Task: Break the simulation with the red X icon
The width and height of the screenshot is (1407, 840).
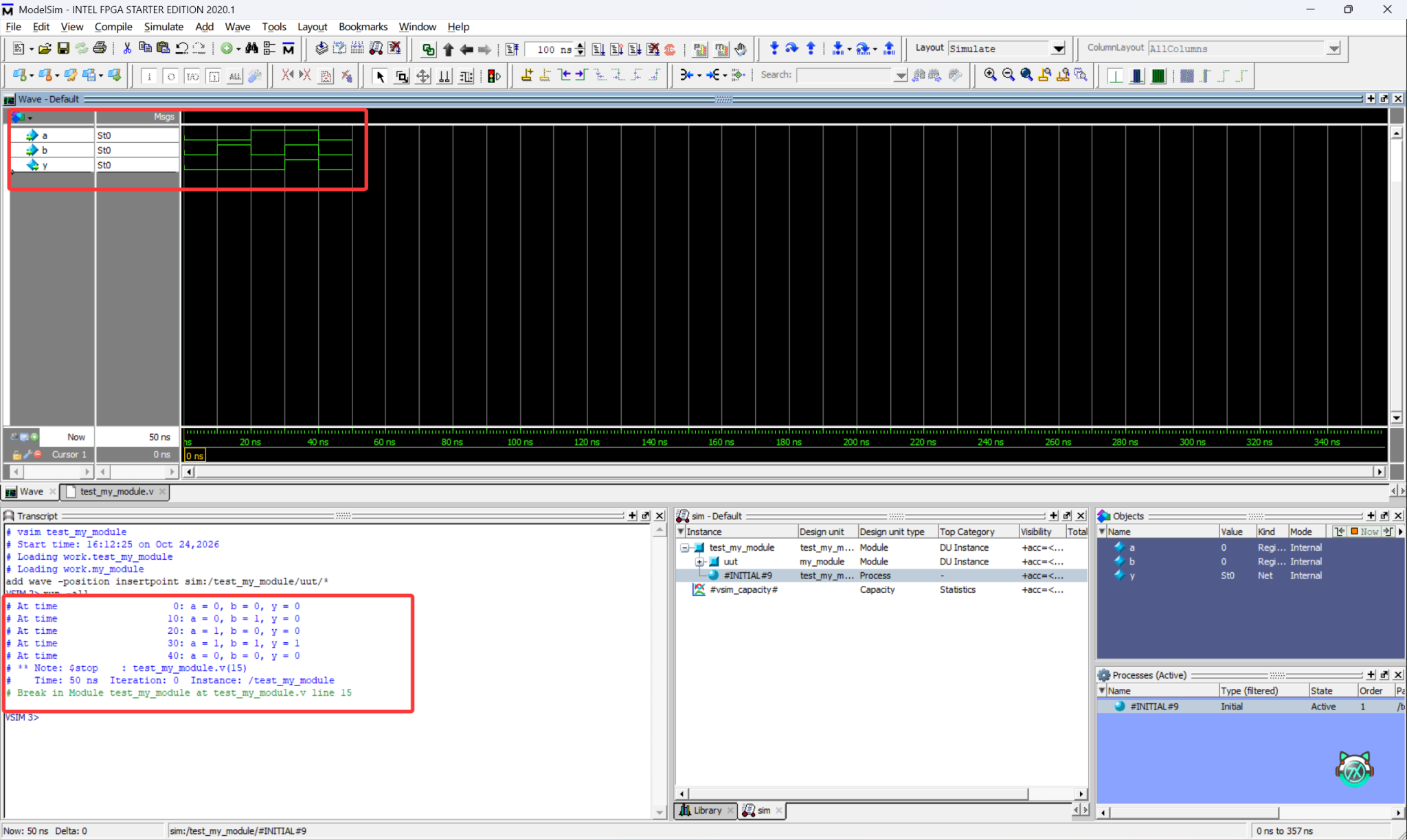Action: pyautogui.click(x=653, y=49)
